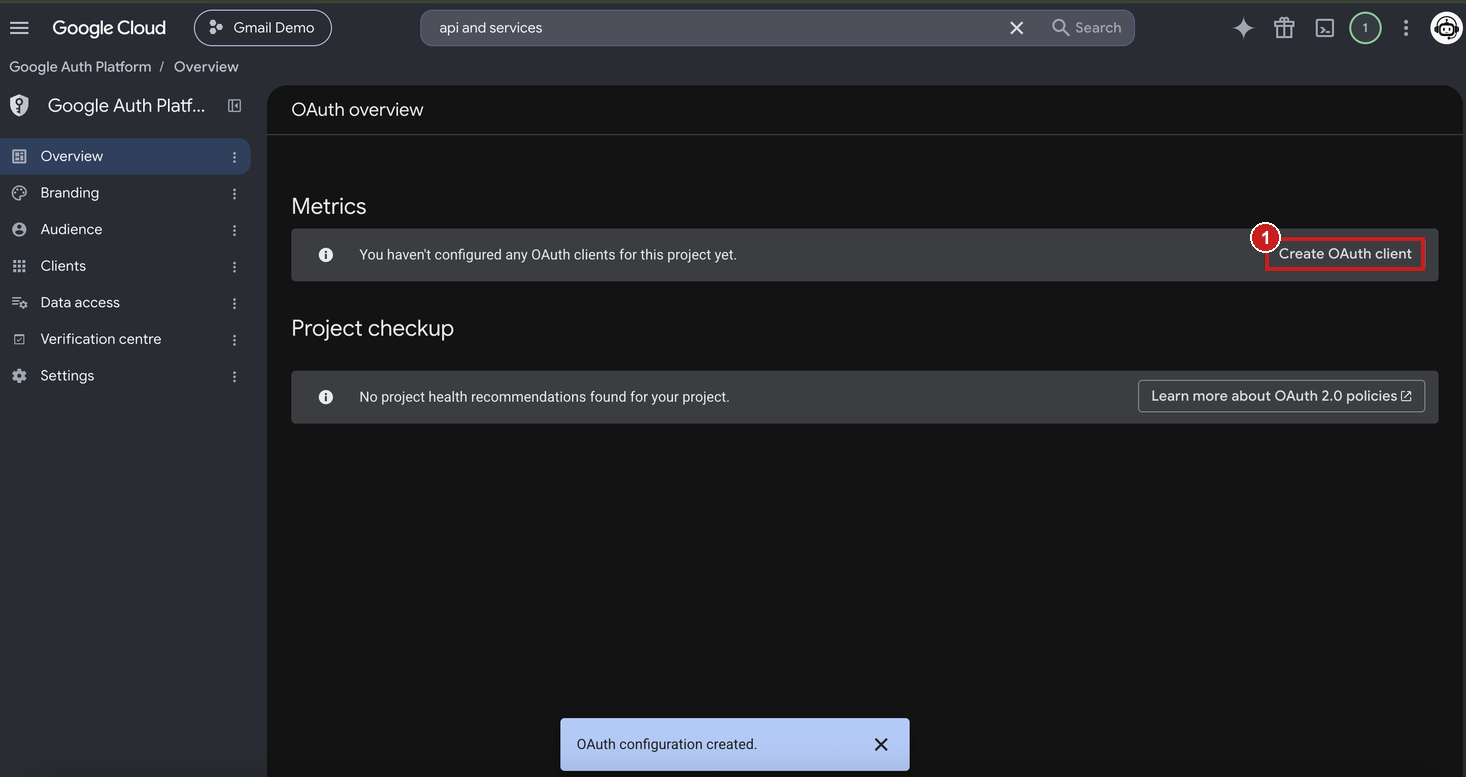Click the Audience person icon

19,229
